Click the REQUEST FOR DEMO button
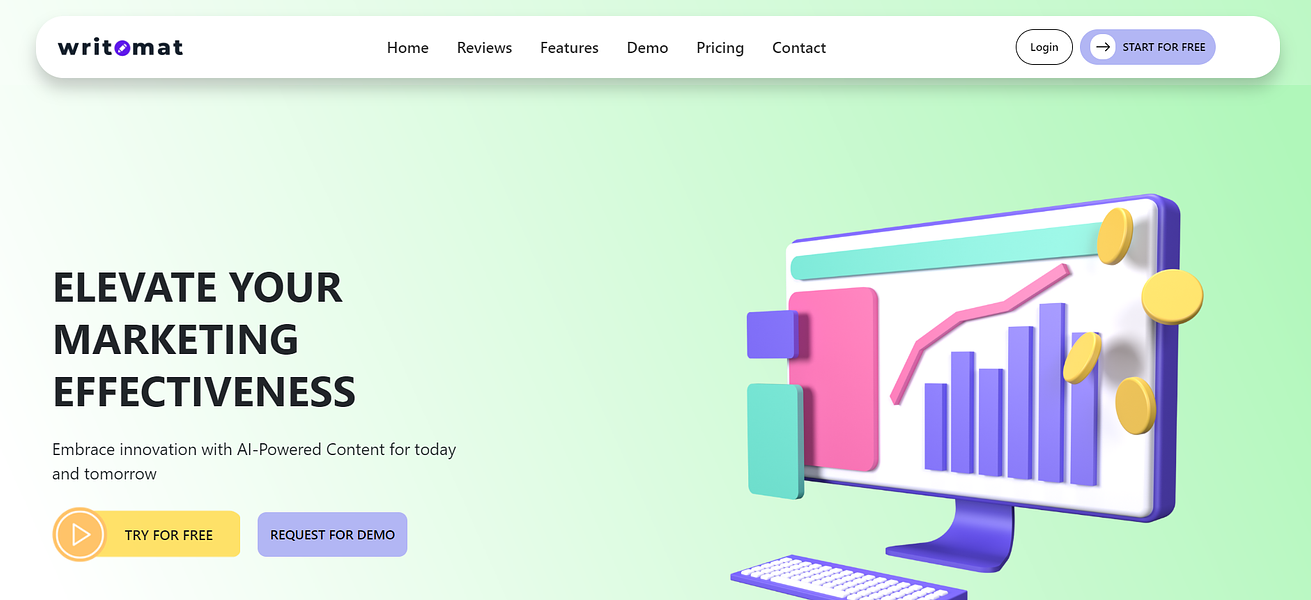 332,535
